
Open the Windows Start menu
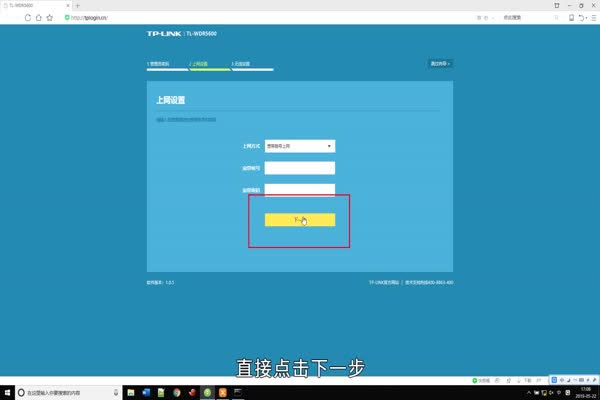tap(8, 392)
